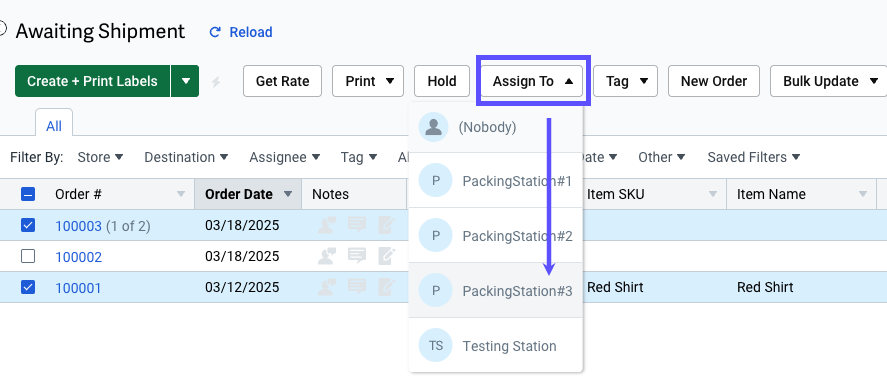Expand the Assignee filter
This screenshot has height=390, width=887.
pos(285,157)
